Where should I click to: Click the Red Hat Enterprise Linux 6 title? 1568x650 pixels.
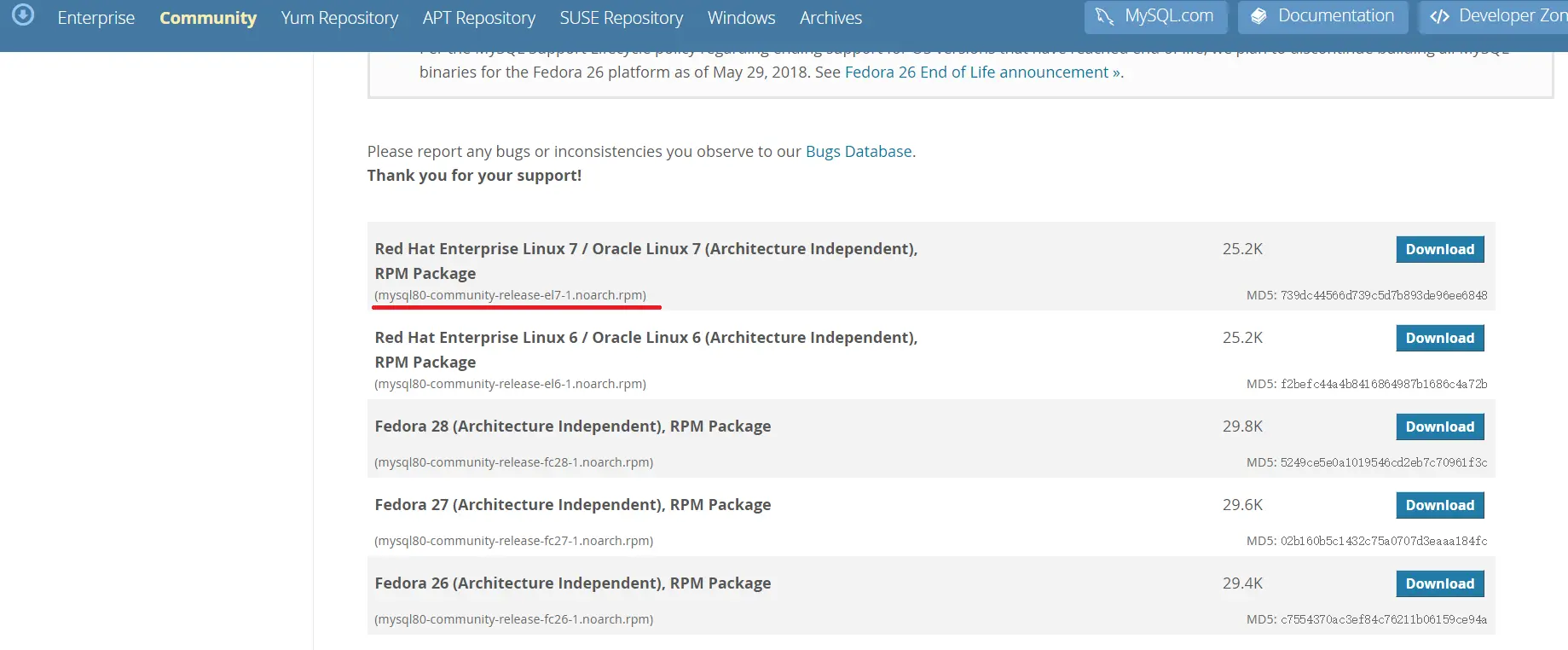coord(646,350)
